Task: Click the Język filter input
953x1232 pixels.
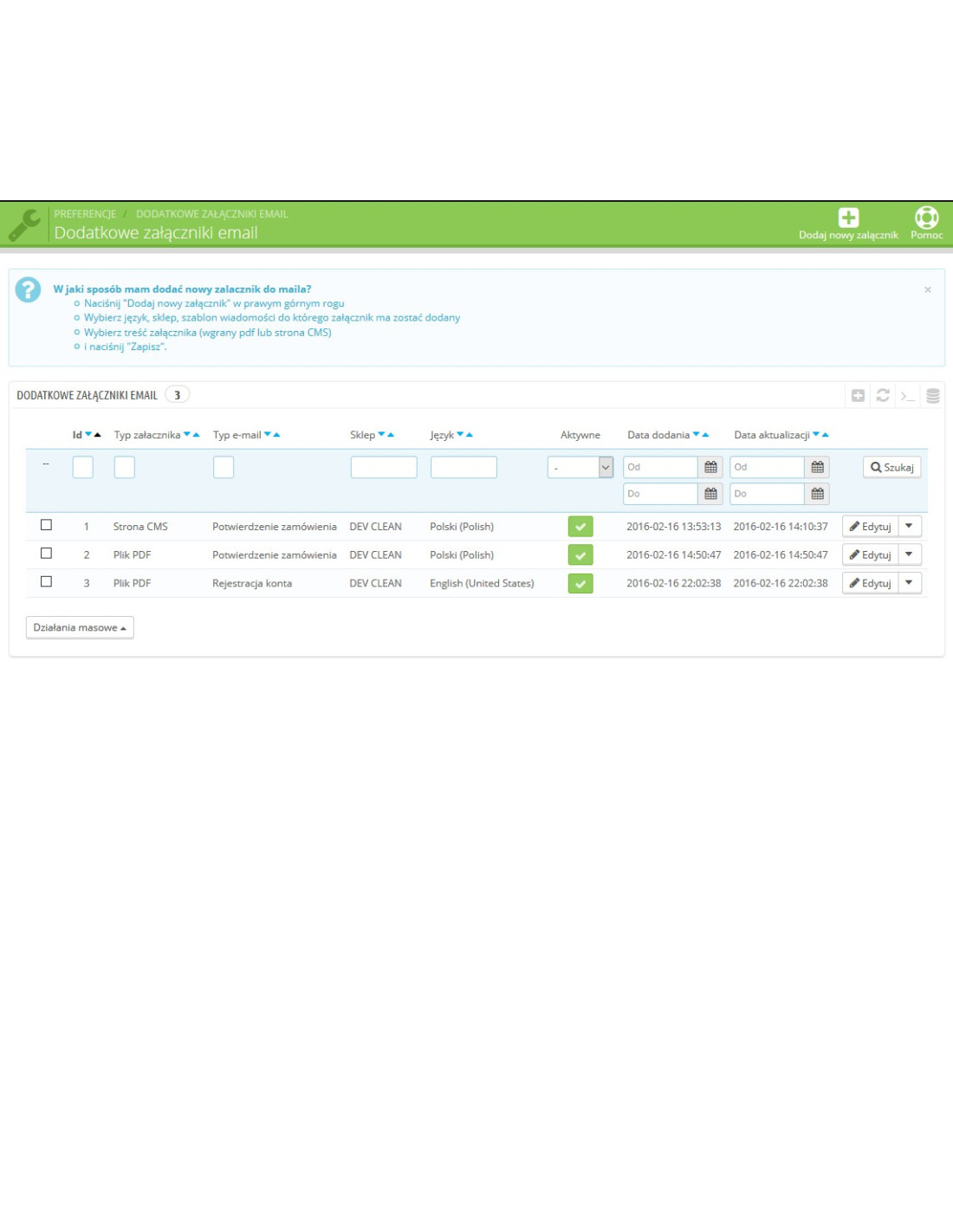Action: pyautogui.click(x=464, y=467)
